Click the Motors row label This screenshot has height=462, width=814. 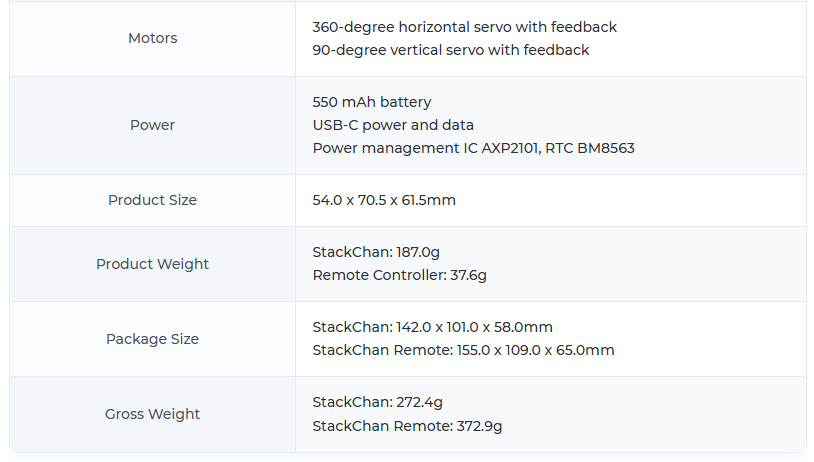tap(152, 38)
